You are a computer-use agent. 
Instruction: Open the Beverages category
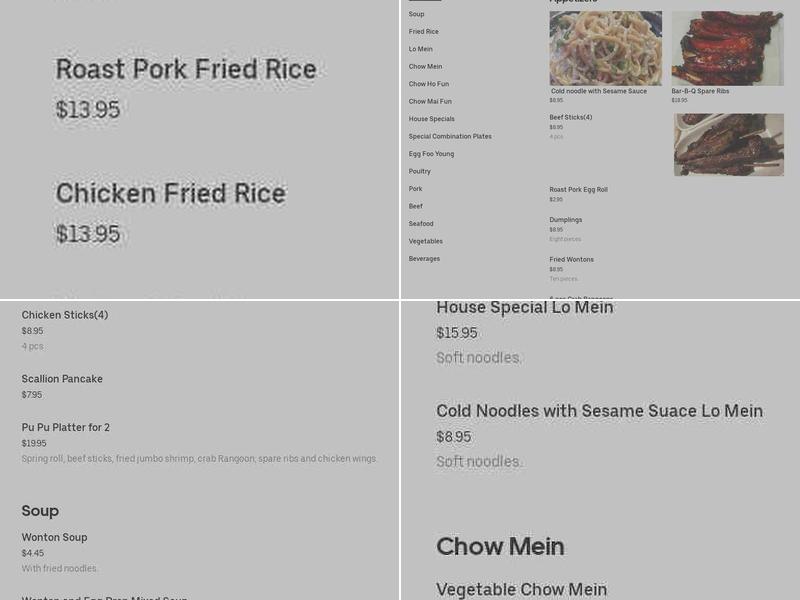point(424,259)
